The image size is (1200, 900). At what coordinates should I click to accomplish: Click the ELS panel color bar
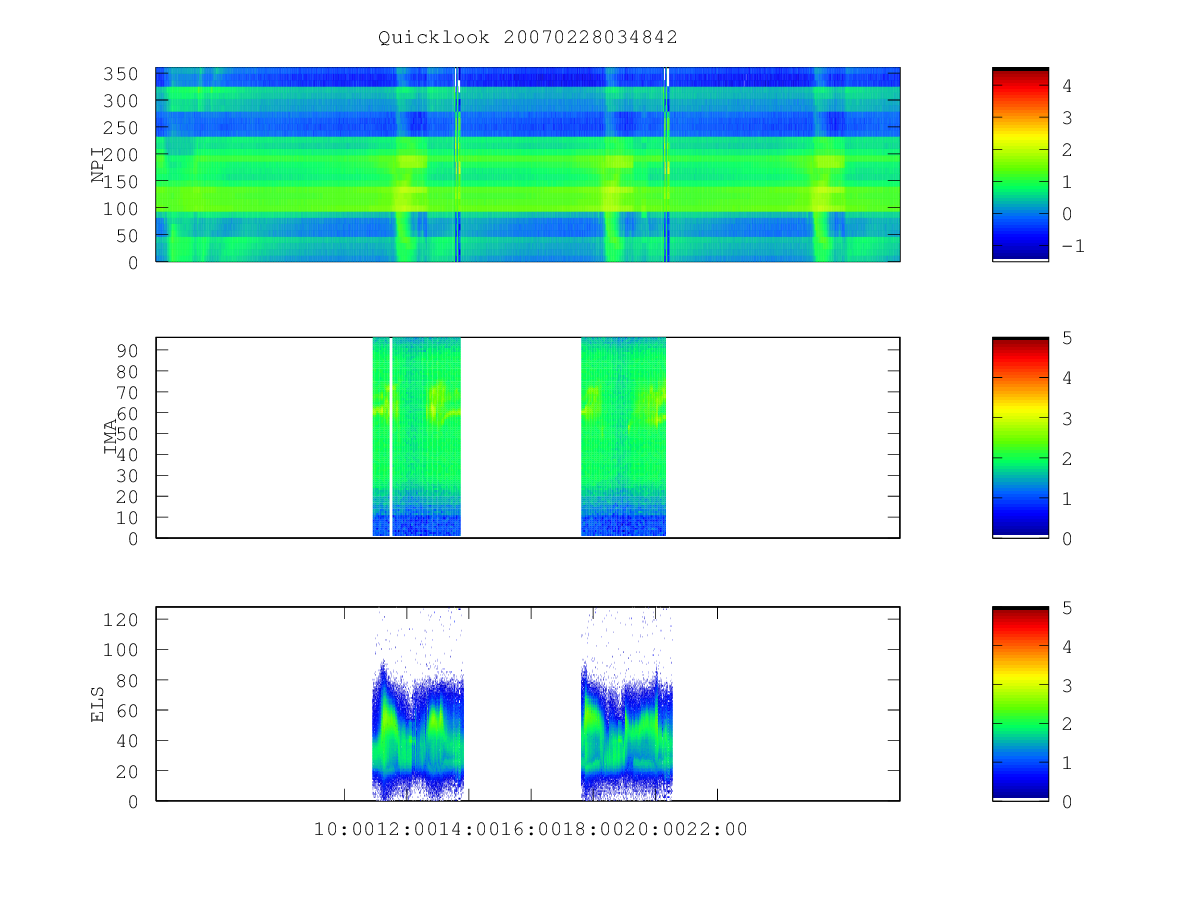point(1020,703)
